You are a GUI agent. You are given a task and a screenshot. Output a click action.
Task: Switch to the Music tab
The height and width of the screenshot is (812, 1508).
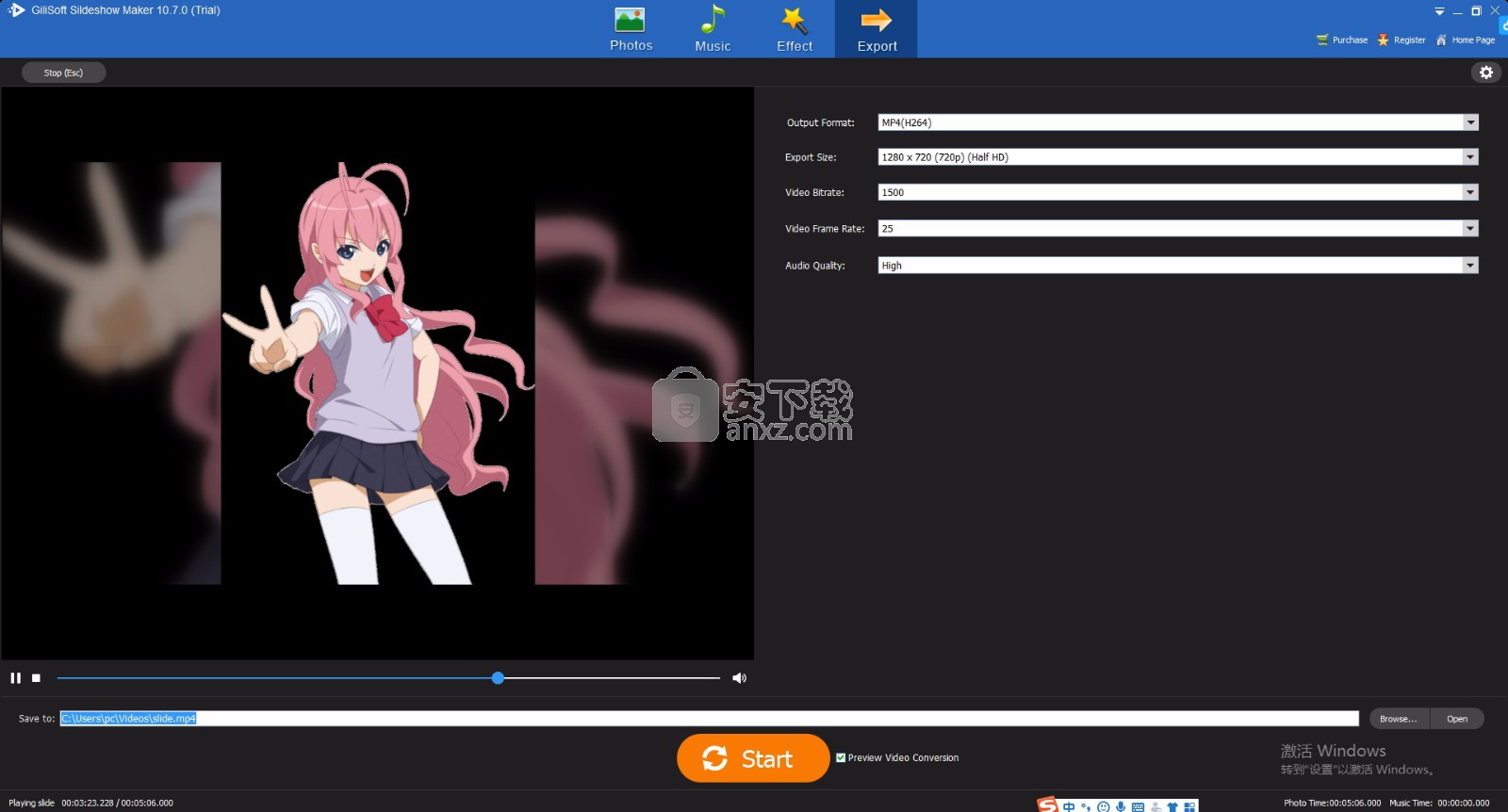click(713, 29)
